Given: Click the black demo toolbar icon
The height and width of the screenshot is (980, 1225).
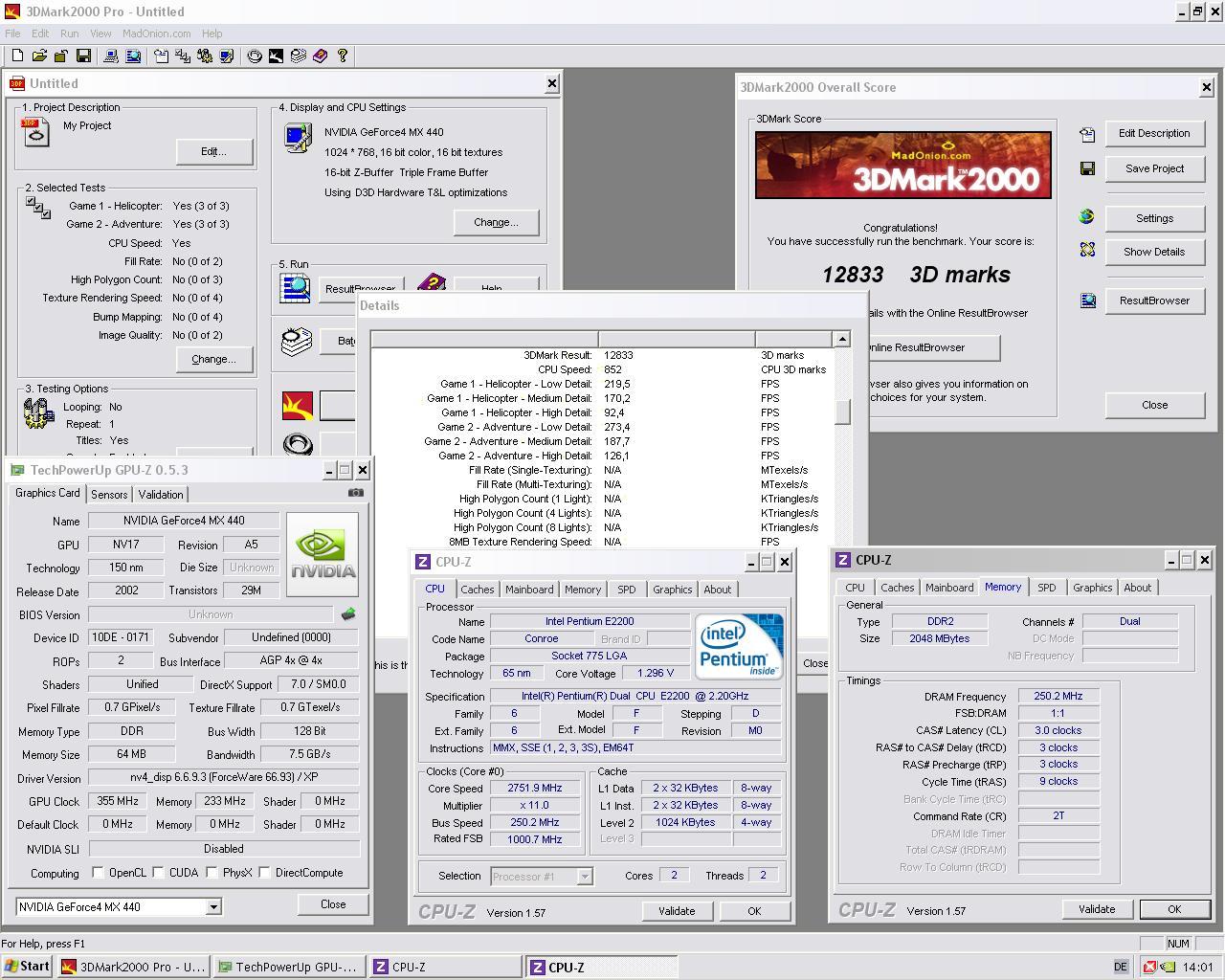Looking at the screenshot, I should (276, 56).
